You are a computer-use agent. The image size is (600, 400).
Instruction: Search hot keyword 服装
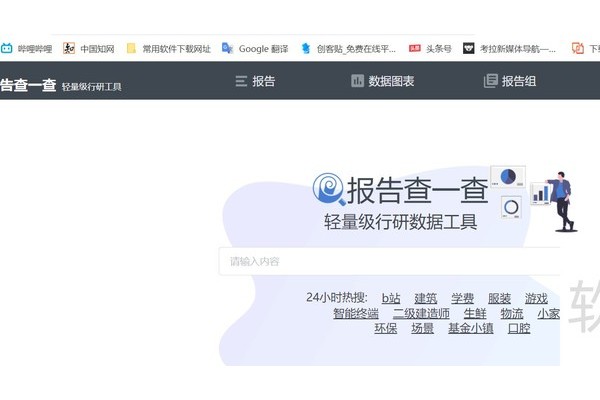click(x=499, y=298)
